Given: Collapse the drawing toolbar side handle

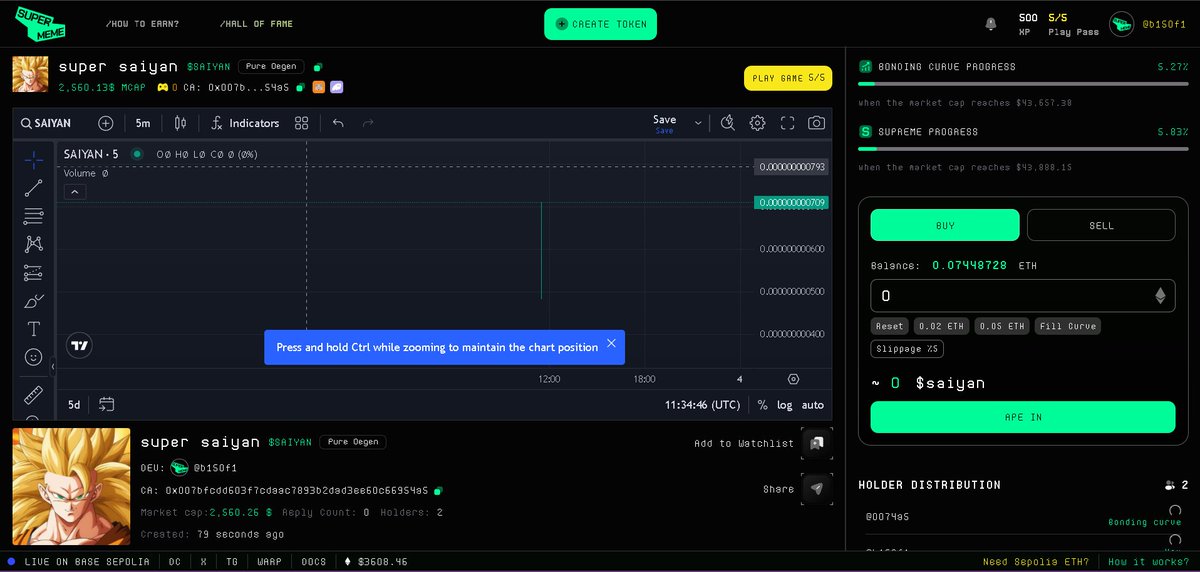Looking at the screenshot, I should [x=53, y=368].
